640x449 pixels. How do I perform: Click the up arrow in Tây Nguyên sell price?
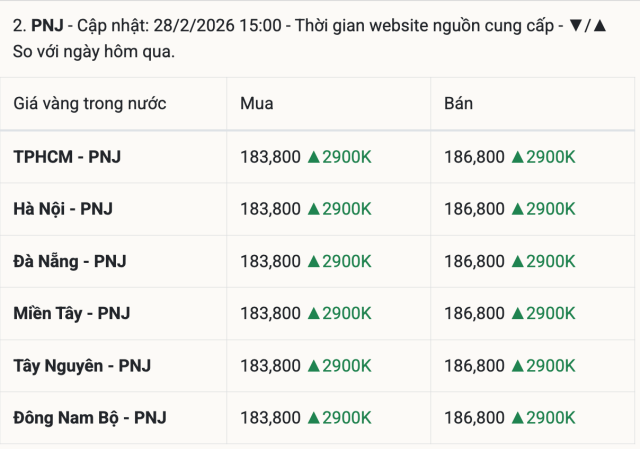(518, 365)
